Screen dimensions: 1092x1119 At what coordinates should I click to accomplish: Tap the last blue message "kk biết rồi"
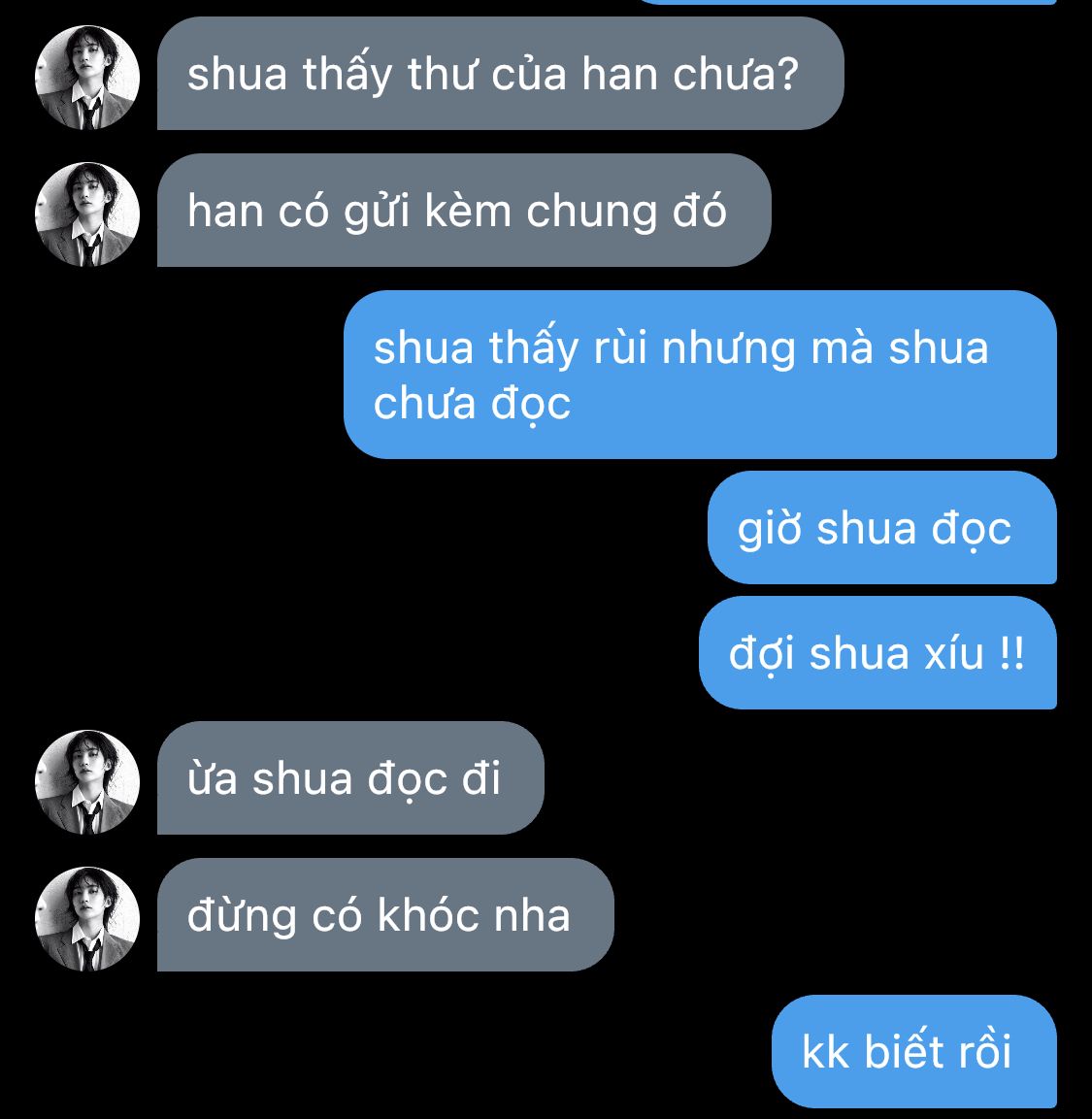(x=914, y=1051)
